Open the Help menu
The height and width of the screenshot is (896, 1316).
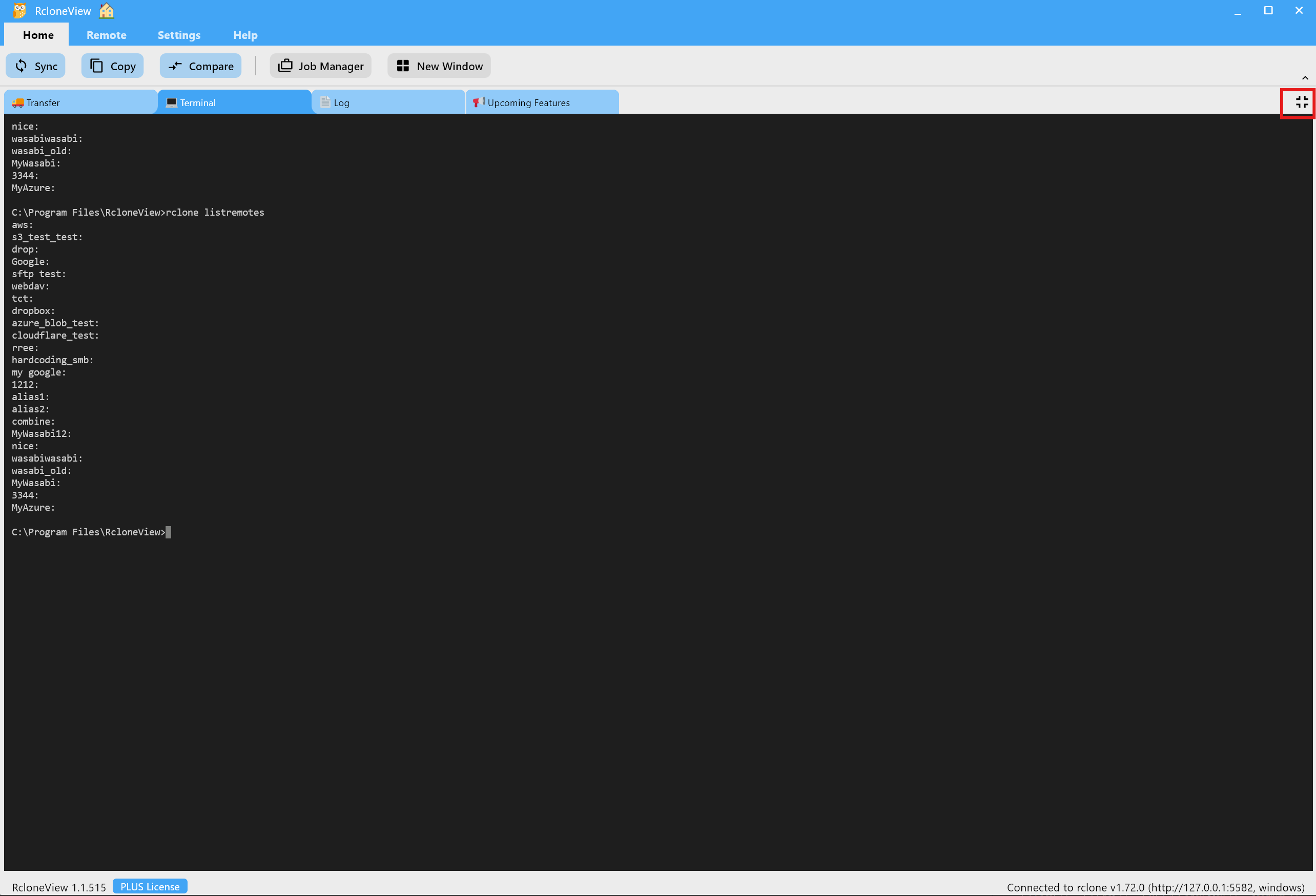point(245,35)
